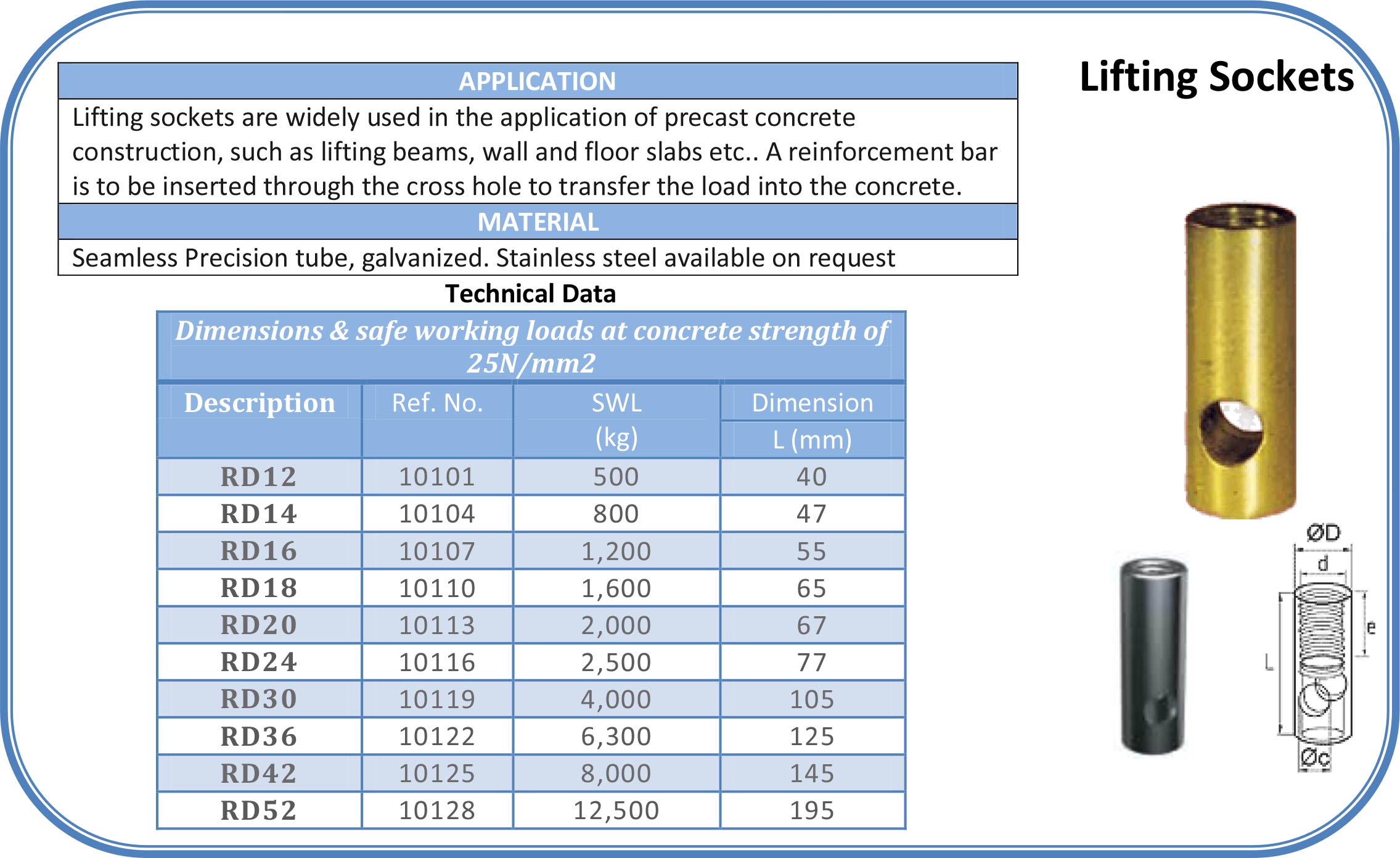Click the length value '65'
Screen dimensions: 1400x858
point(812,588)
